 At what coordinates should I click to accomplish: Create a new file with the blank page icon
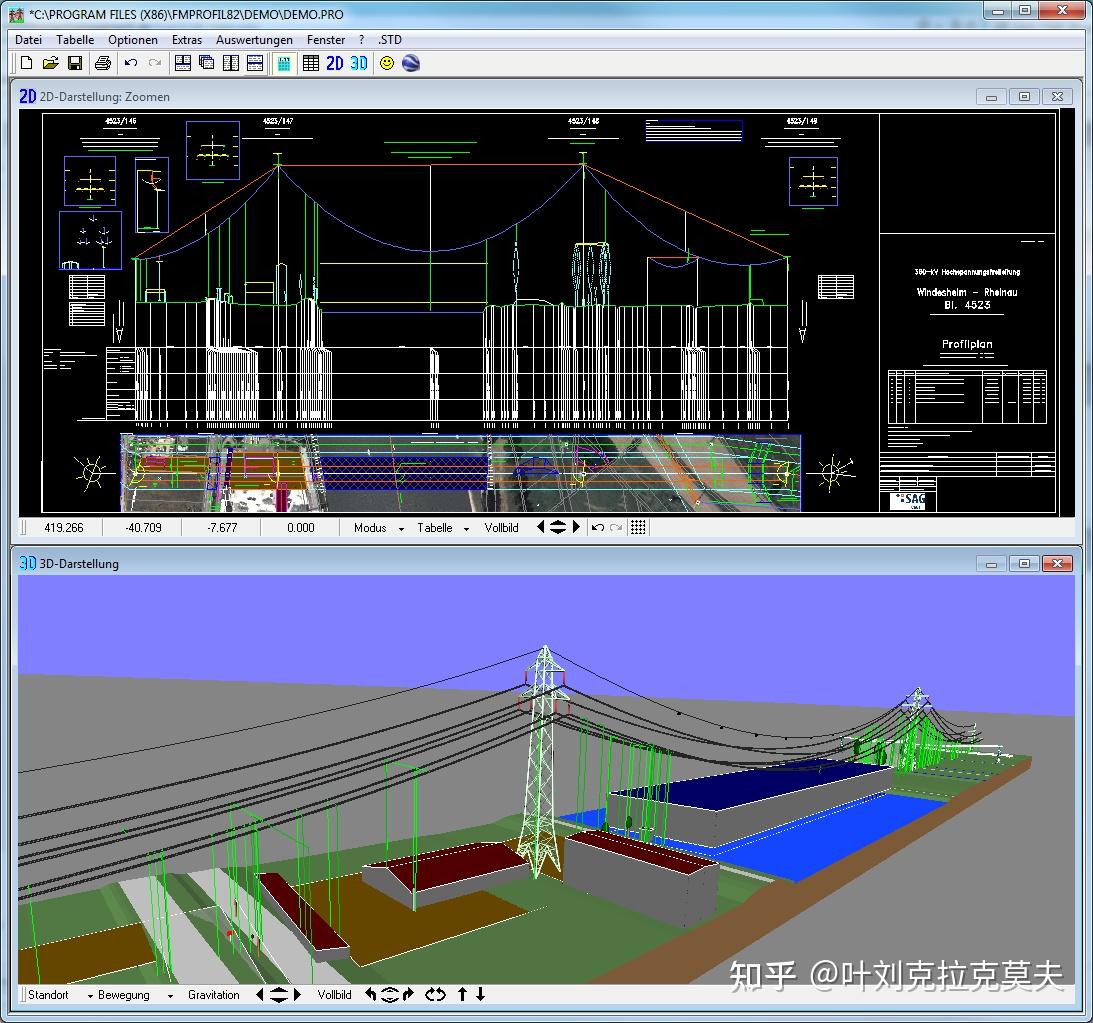[x=27, y=63]
